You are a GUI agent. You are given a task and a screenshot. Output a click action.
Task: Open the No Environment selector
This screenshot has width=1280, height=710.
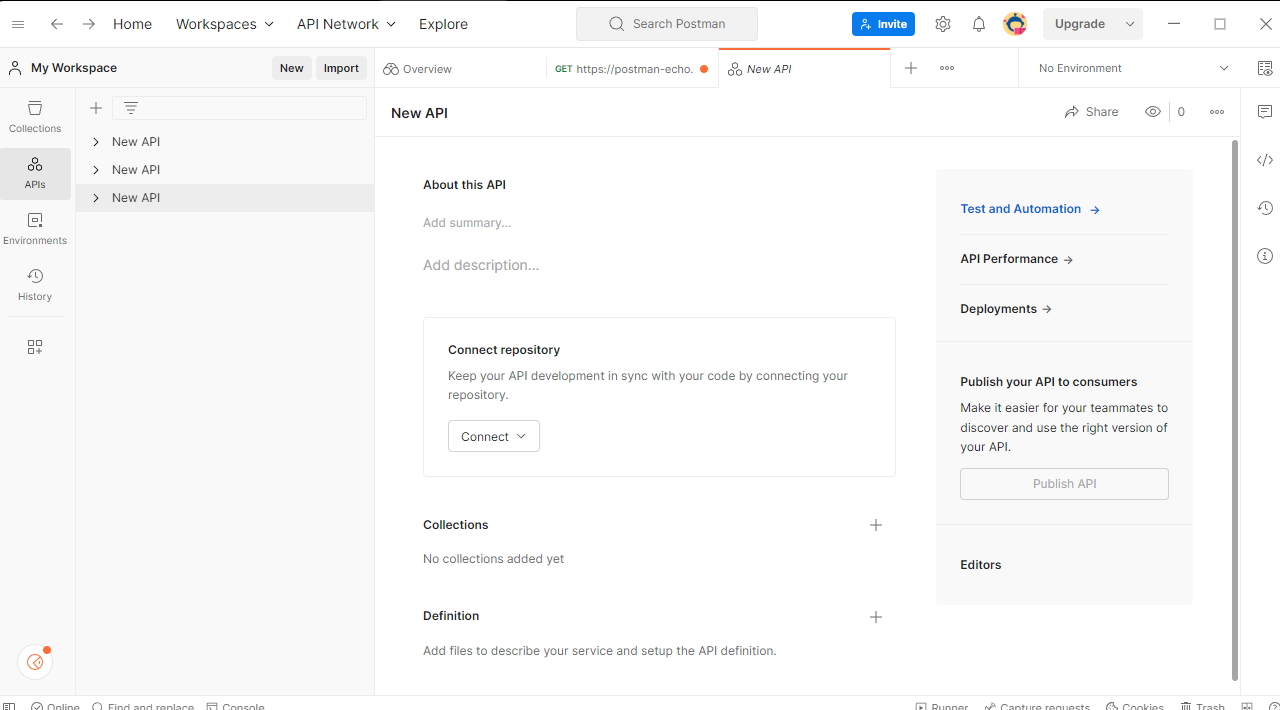(1134, 68)
